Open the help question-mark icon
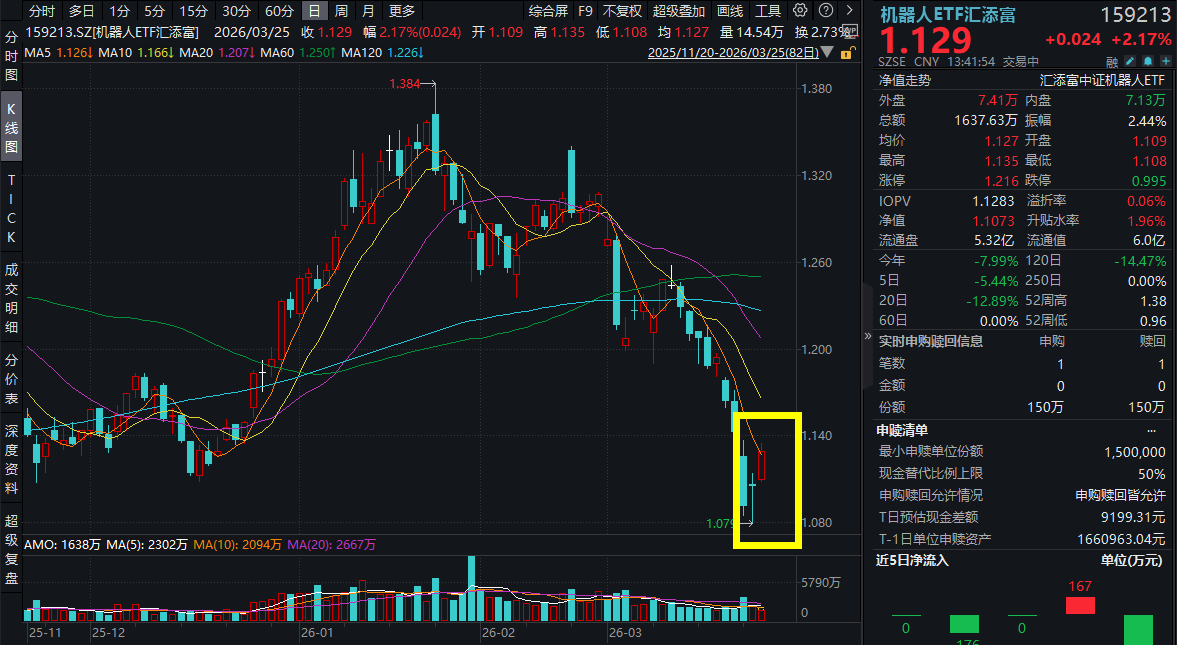 pos(826,10)
